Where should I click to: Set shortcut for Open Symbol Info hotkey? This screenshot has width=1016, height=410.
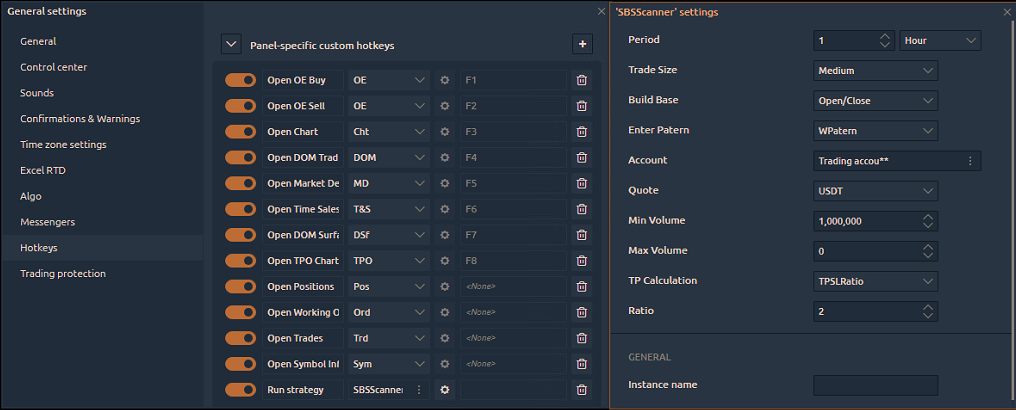(512, 364)
